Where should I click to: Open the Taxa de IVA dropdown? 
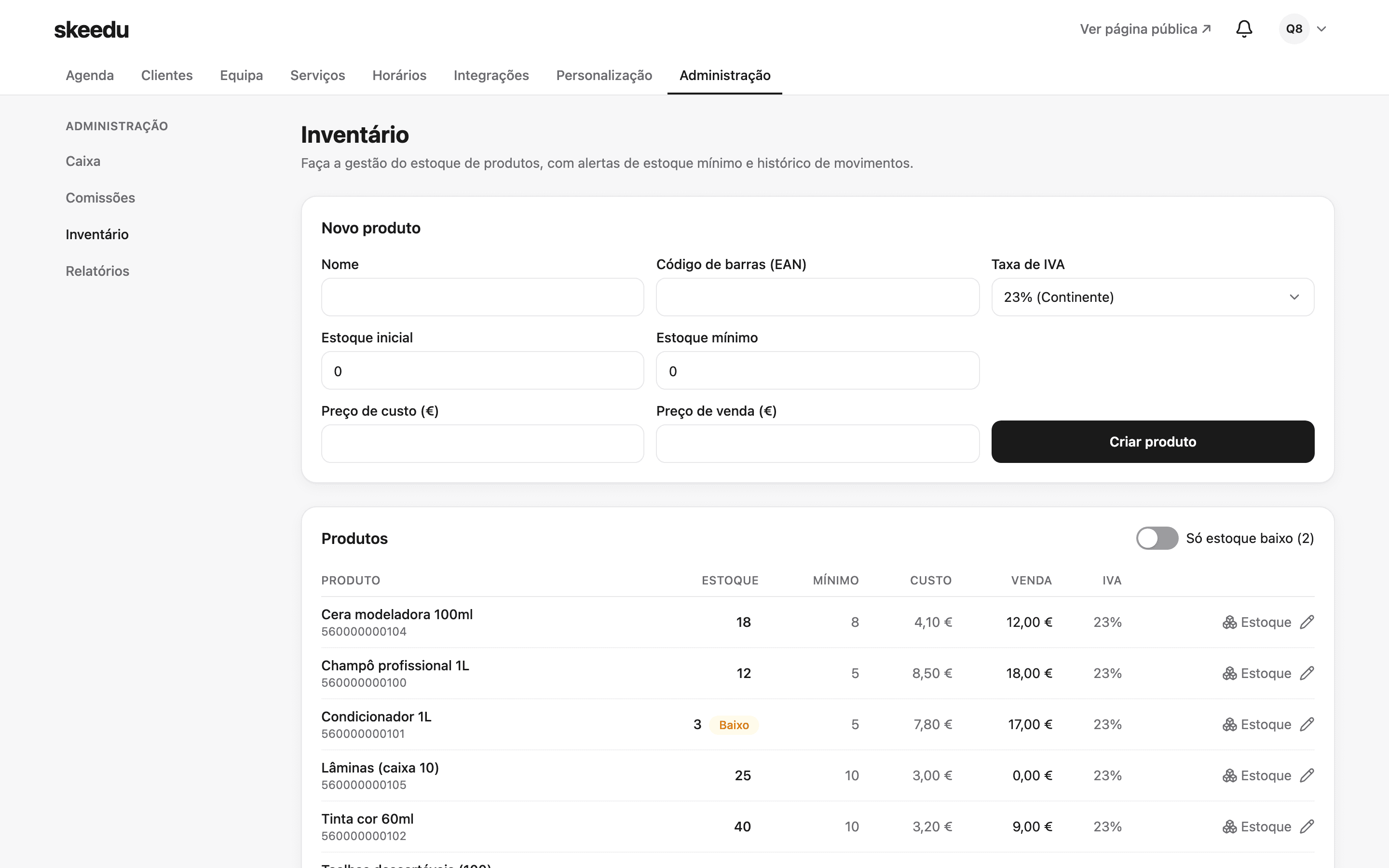tap(1153, 298)
